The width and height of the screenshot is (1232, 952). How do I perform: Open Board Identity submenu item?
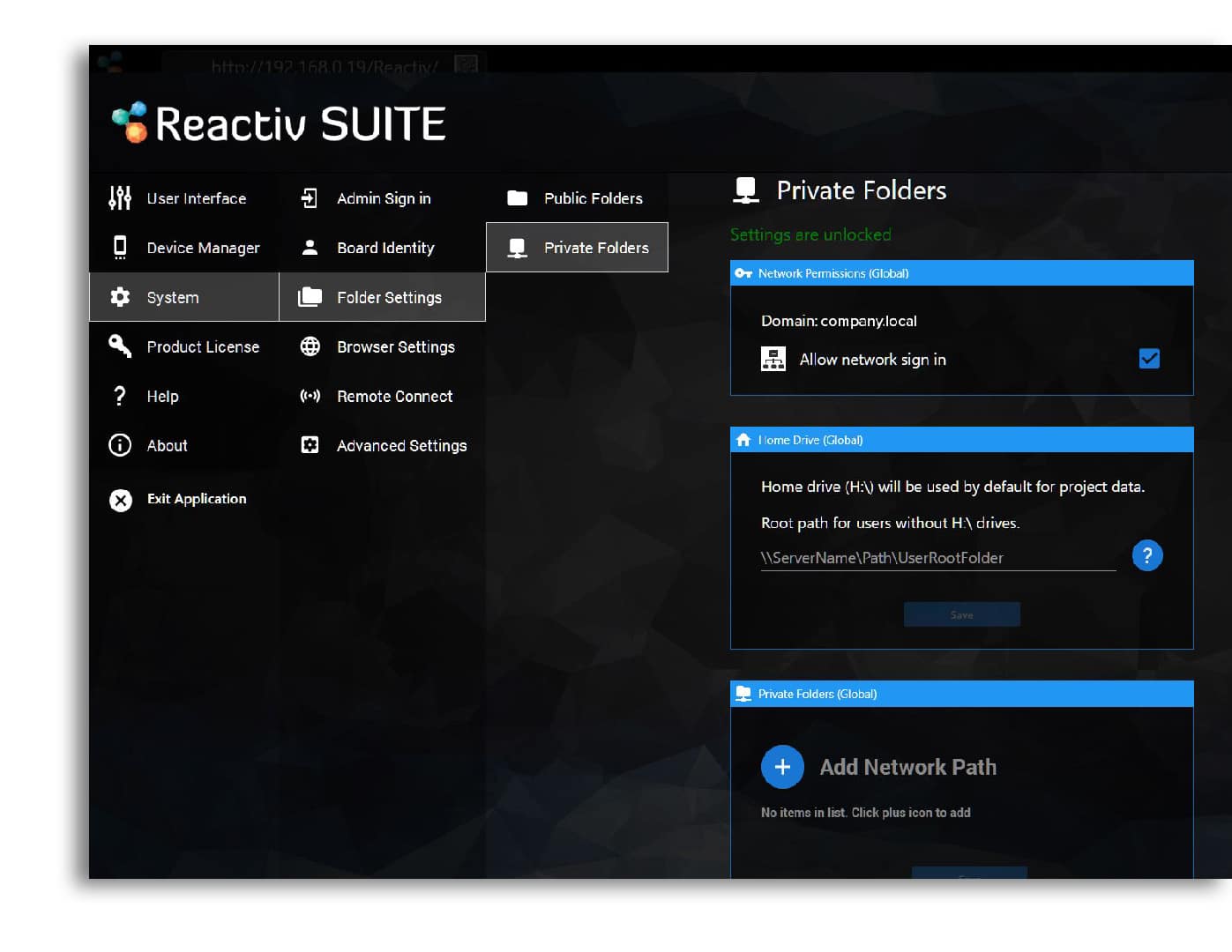click(382, 248)
